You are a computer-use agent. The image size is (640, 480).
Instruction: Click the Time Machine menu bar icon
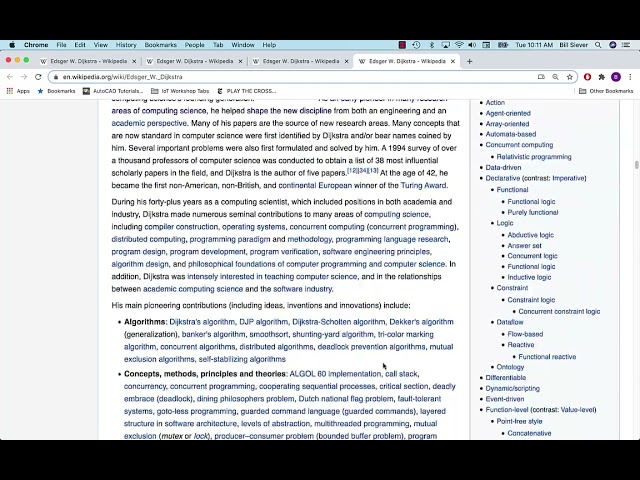(416, 45)
